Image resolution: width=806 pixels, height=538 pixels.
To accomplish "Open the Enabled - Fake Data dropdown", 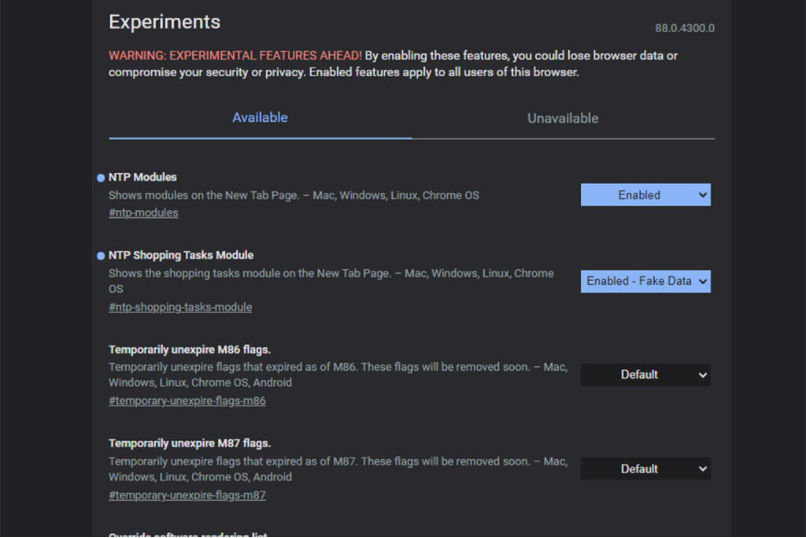I will (x=646, y=281).
